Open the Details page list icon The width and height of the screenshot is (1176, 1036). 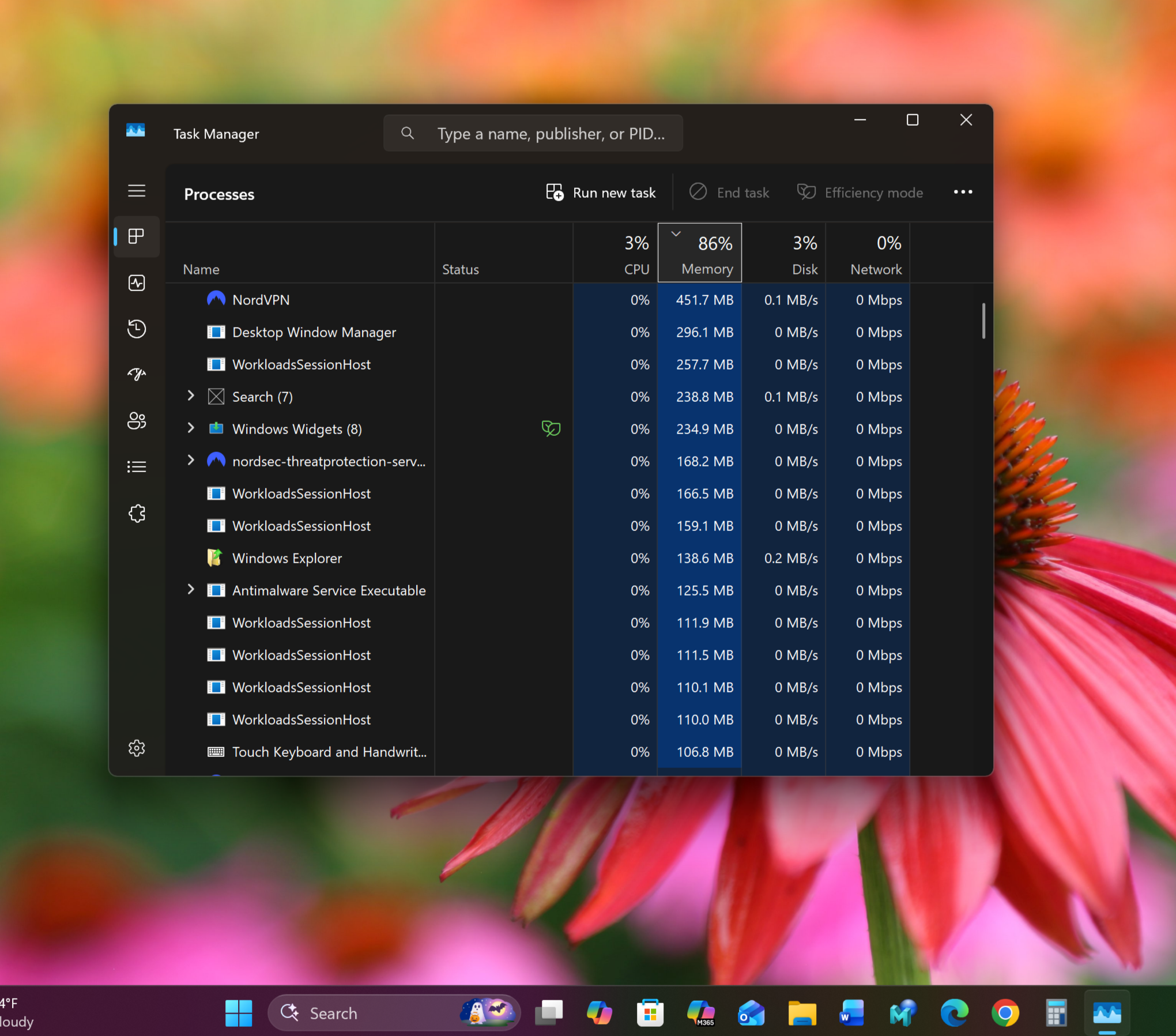tap(137, 466)
